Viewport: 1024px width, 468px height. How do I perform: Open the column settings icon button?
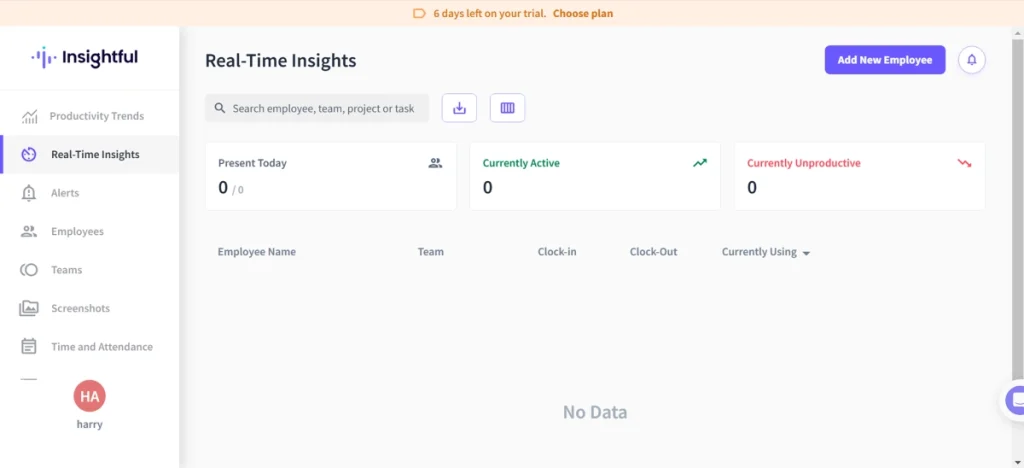(507, 108)
